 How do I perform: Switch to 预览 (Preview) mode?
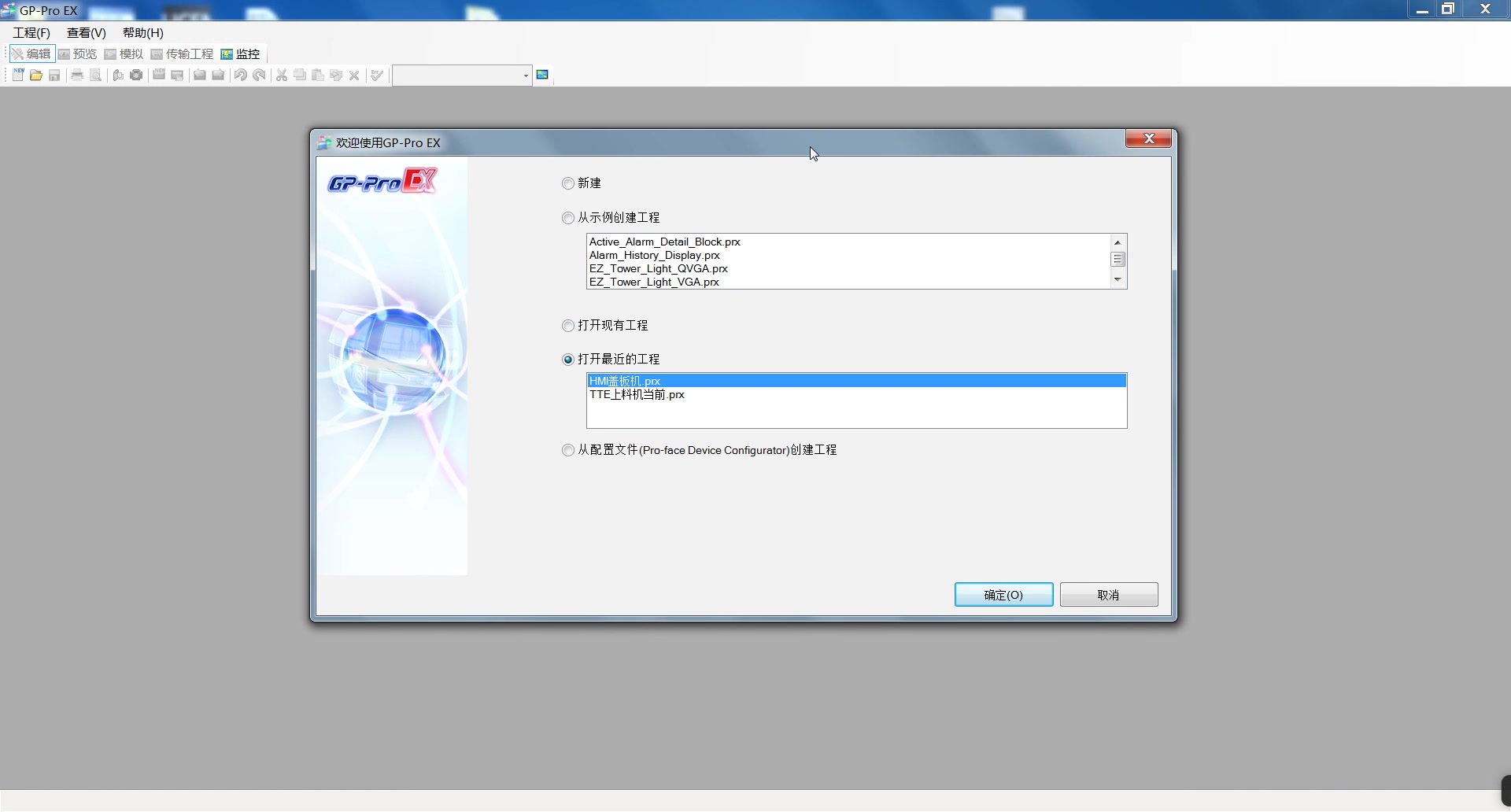pos(77,54)
